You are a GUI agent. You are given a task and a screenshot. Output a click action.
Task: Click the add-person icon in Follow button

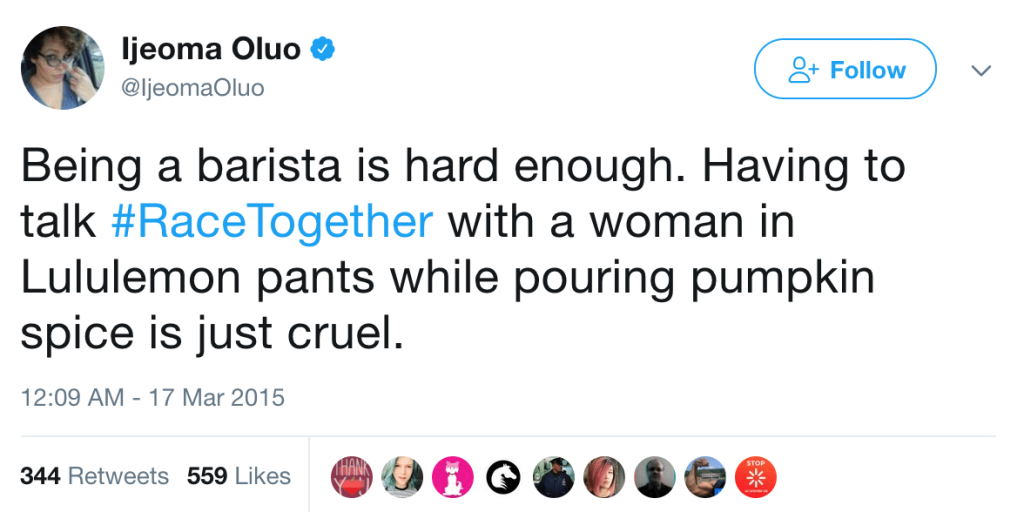click(x=804, y=70)
